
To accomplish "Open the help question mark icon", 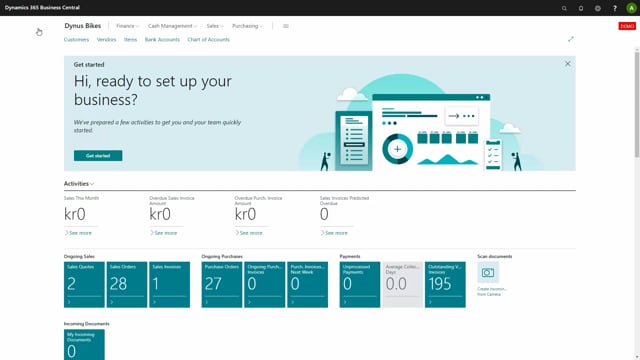I will 615,8.
